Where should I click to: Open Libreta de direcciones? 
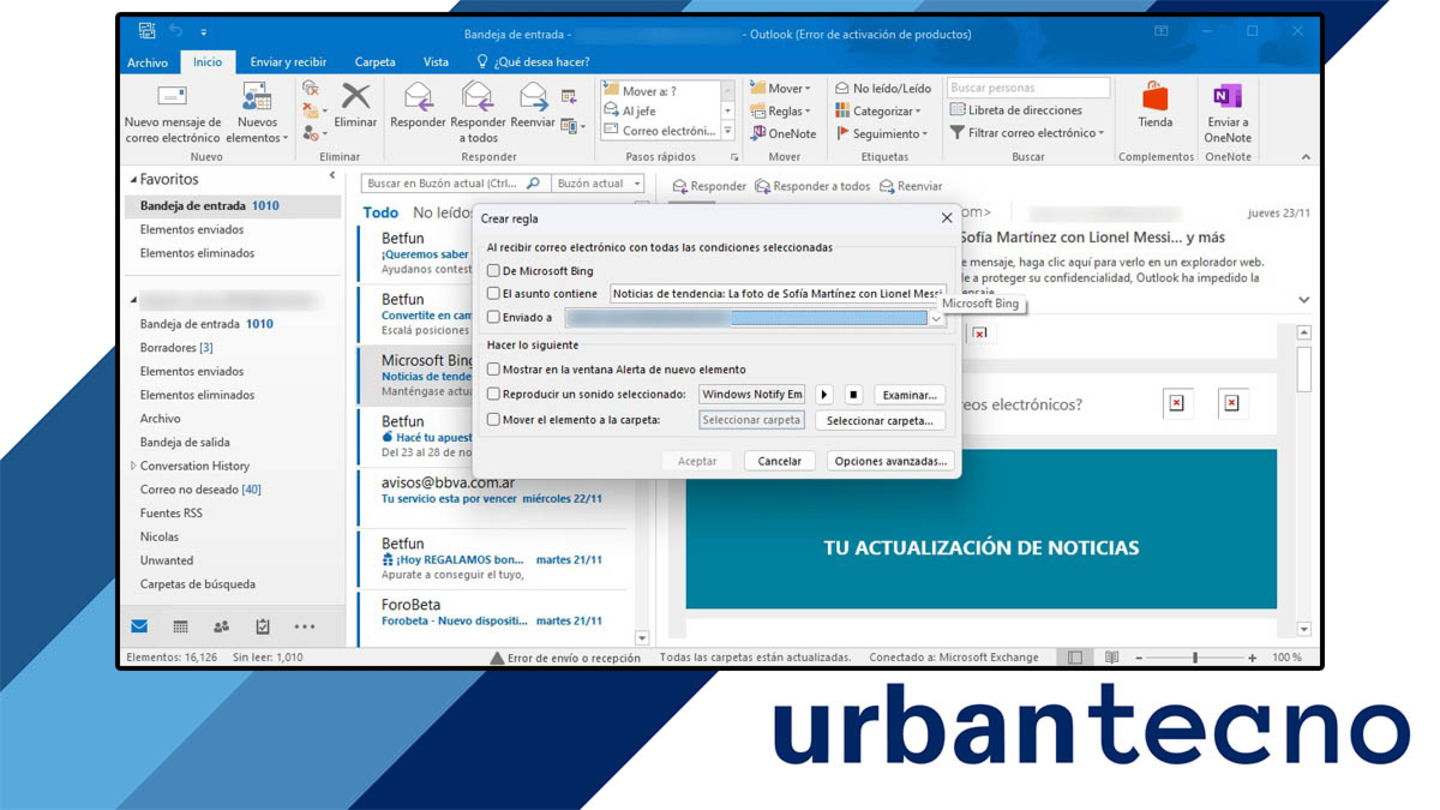(x=1016, y=110)
